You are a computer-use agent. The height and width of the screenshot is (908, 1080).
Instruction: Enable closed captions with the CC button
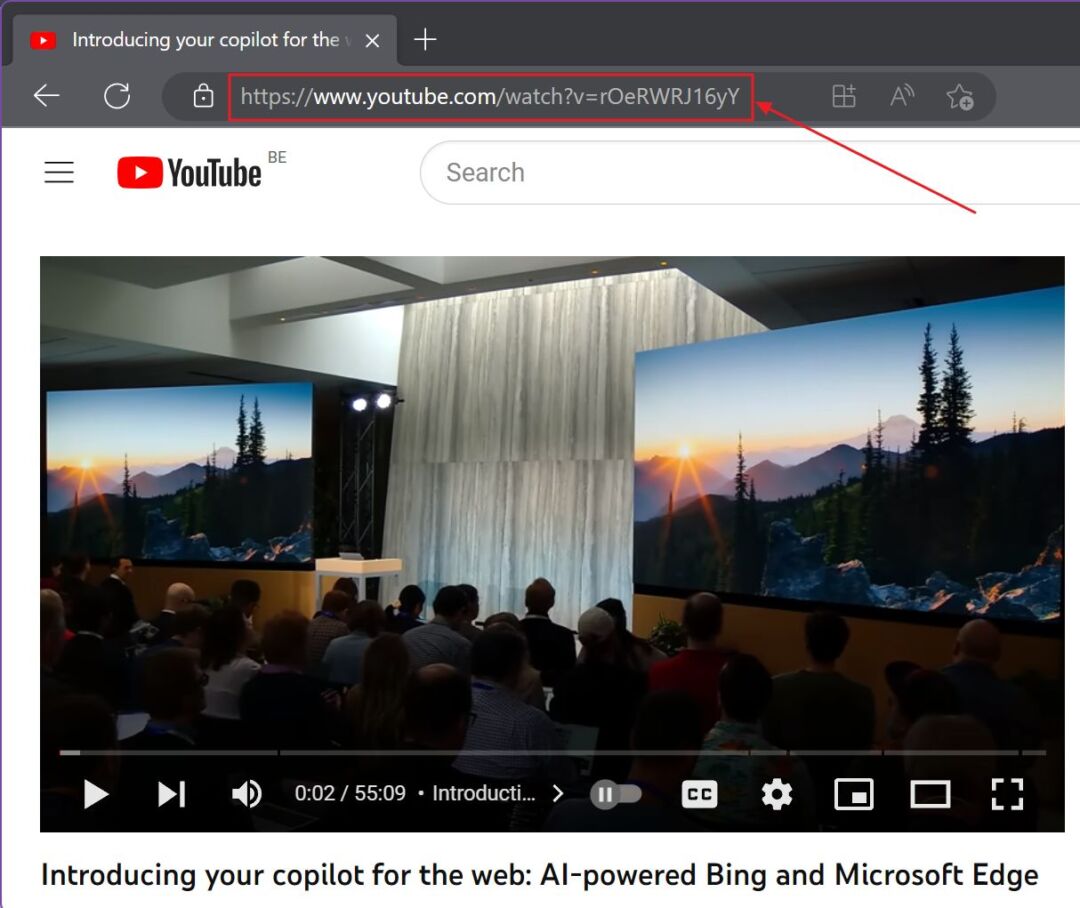point(699,793)
